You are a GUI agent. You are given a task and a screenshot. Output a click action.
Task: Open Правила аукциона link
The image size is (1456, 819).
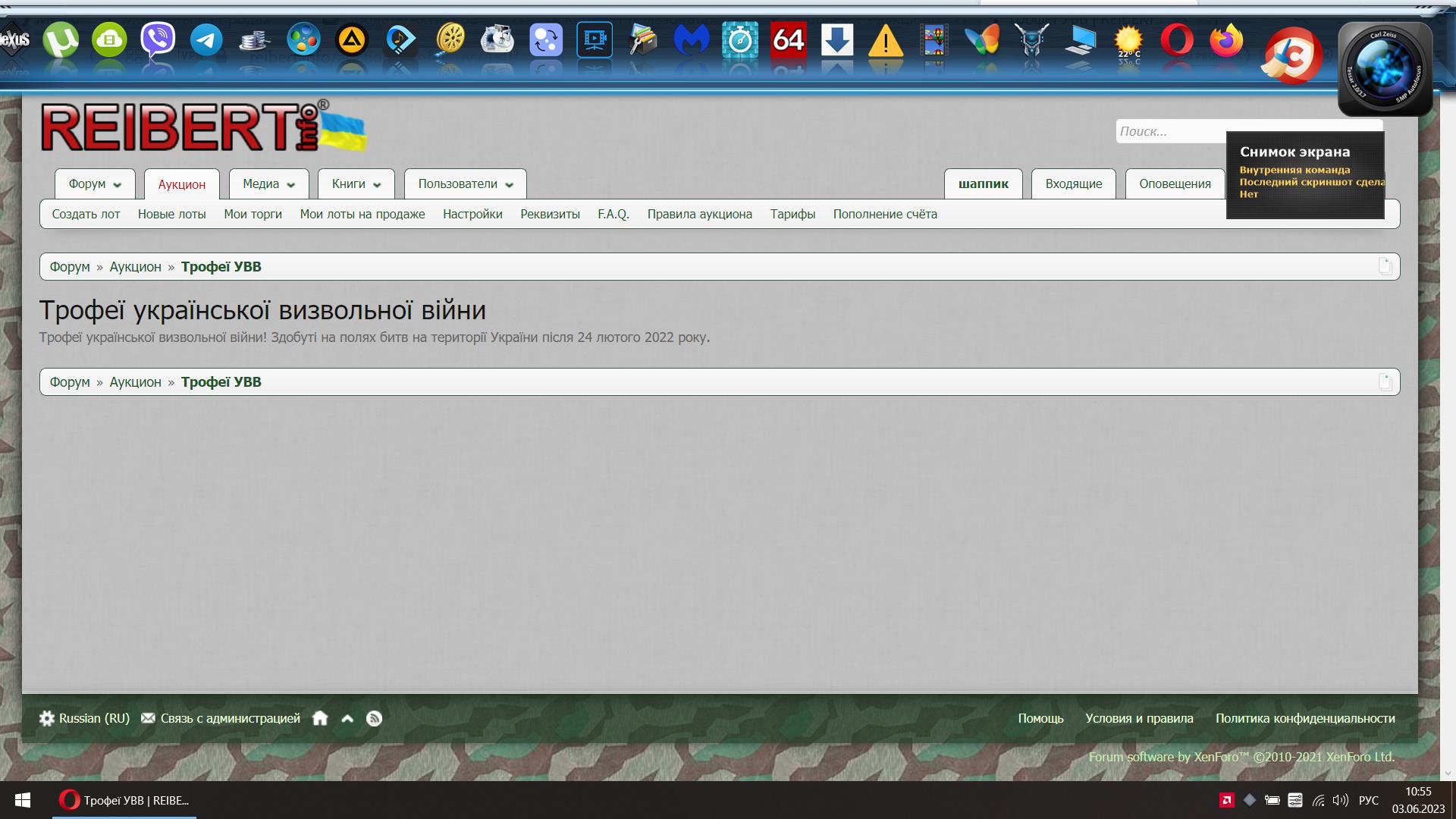[699, 214]
